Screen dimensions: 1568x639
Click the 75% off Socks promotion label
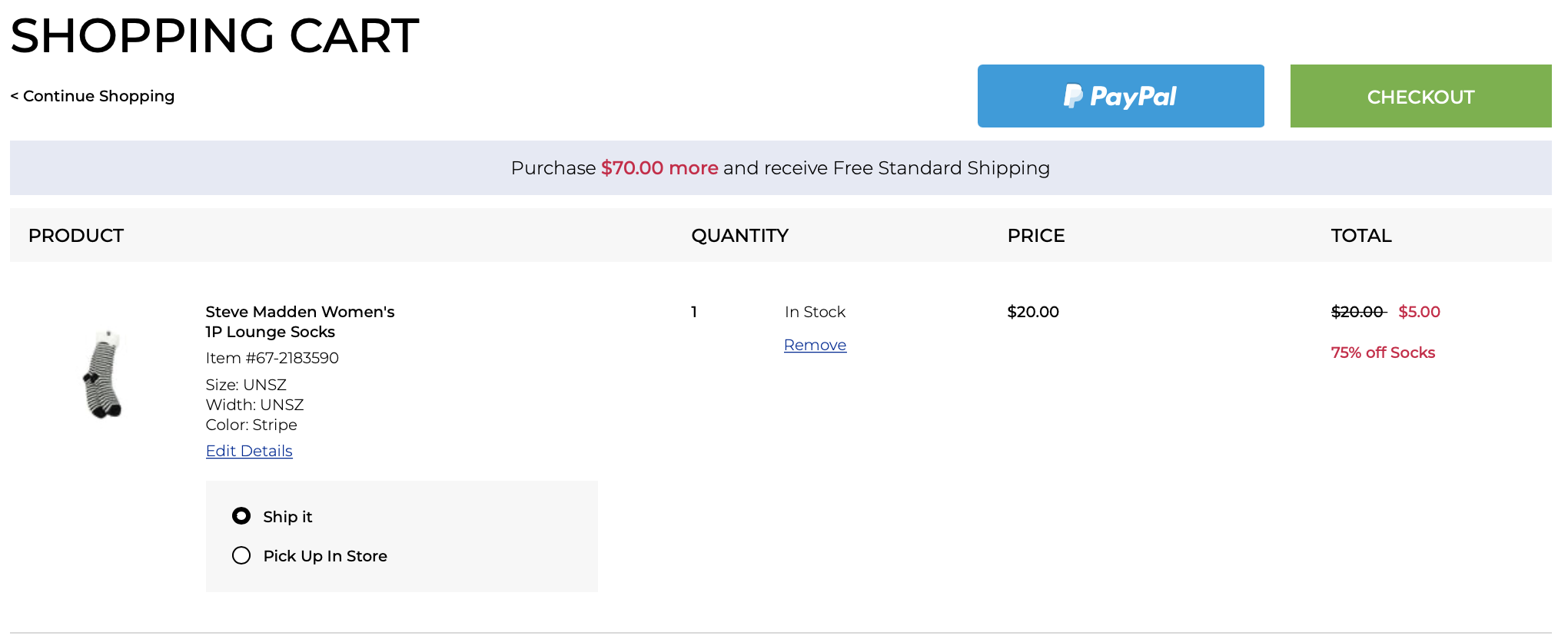(x=1383, y=353)
